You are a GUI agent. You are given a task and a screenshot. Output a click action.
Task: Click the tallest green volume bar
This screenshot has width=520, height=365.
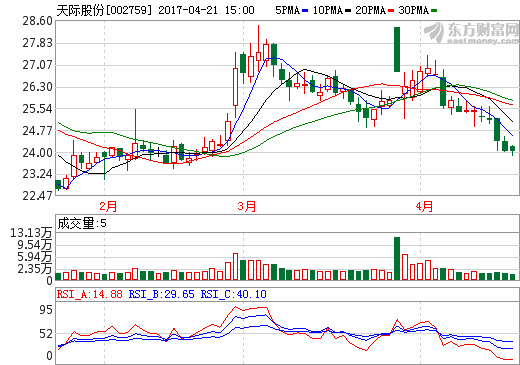(397, 258)
